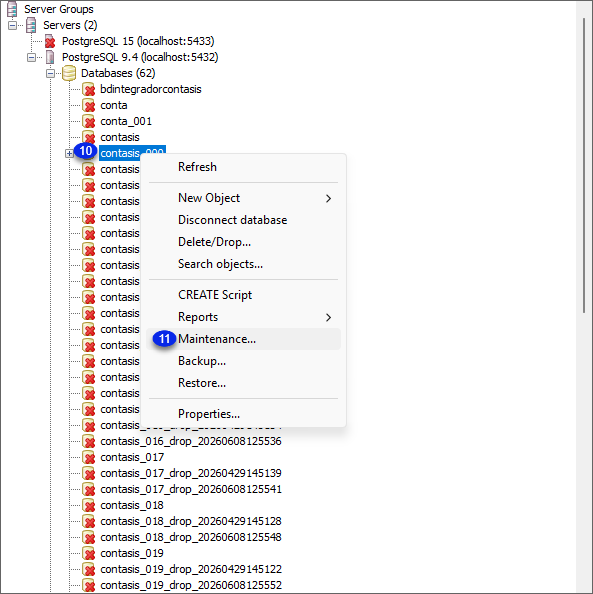Select the highlighted contasis_000 database name

tap(132, 153)
